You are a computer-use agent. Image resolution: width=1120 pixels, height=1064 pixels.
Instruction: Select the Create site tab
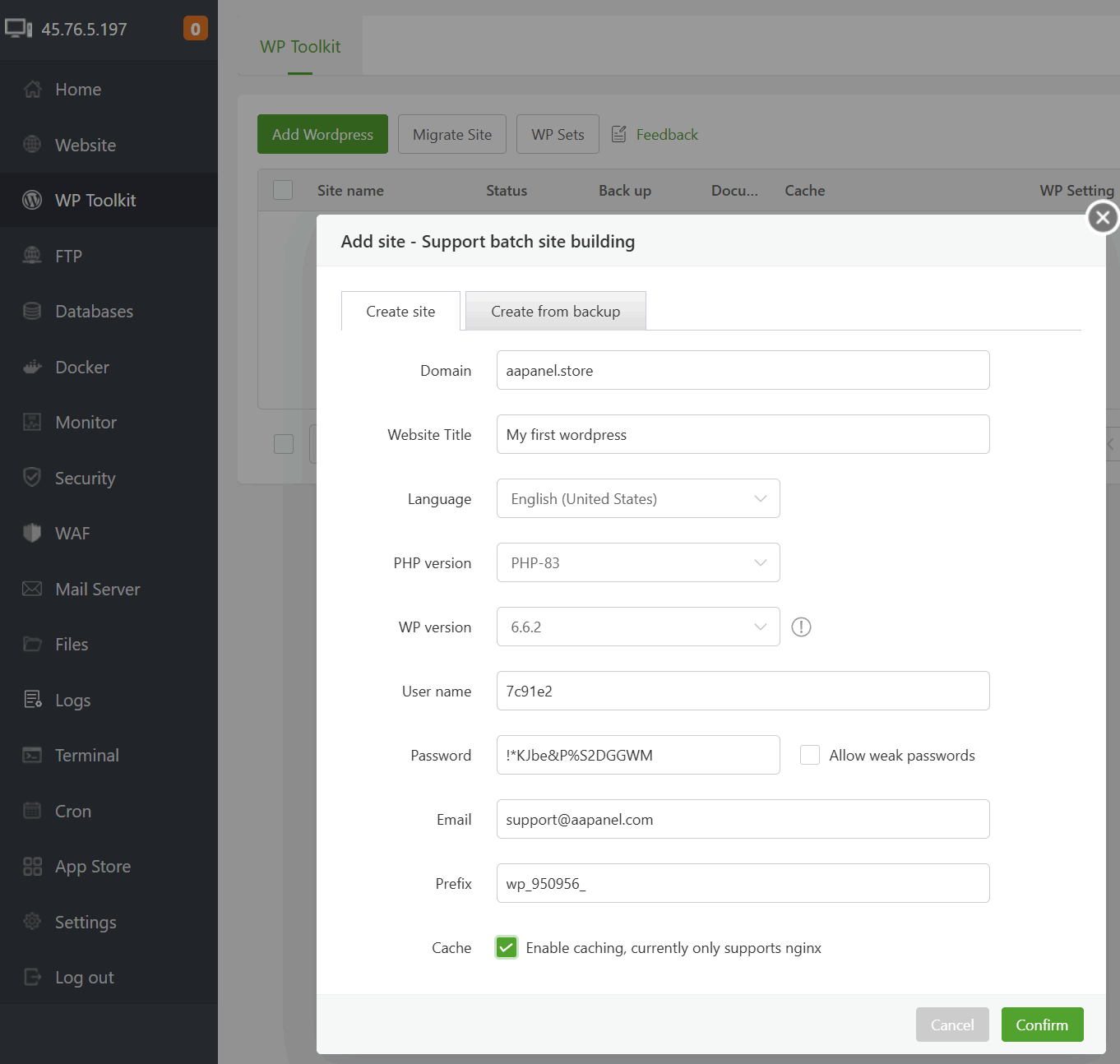point(400,311)
